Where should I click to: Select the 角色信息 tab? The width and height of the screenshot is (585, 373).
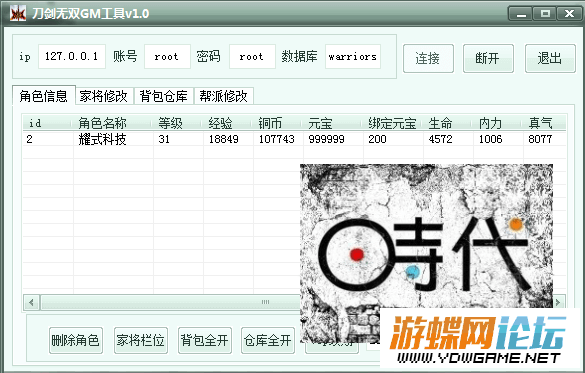(44, 96)
